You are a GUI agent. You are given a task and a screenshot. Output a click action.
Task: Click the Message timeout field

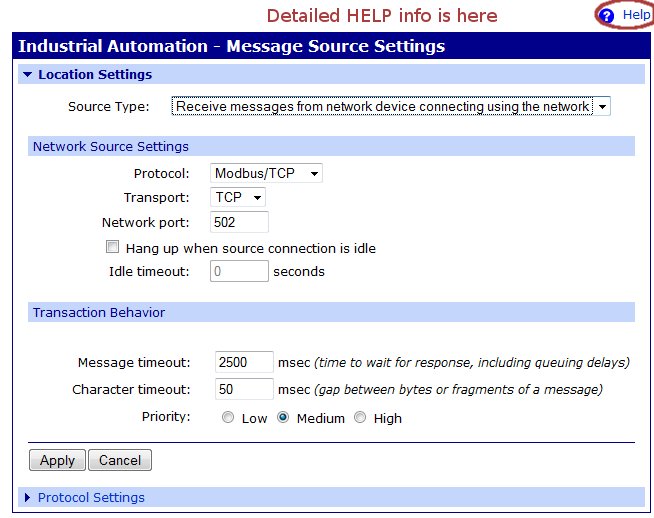point(244,362)
